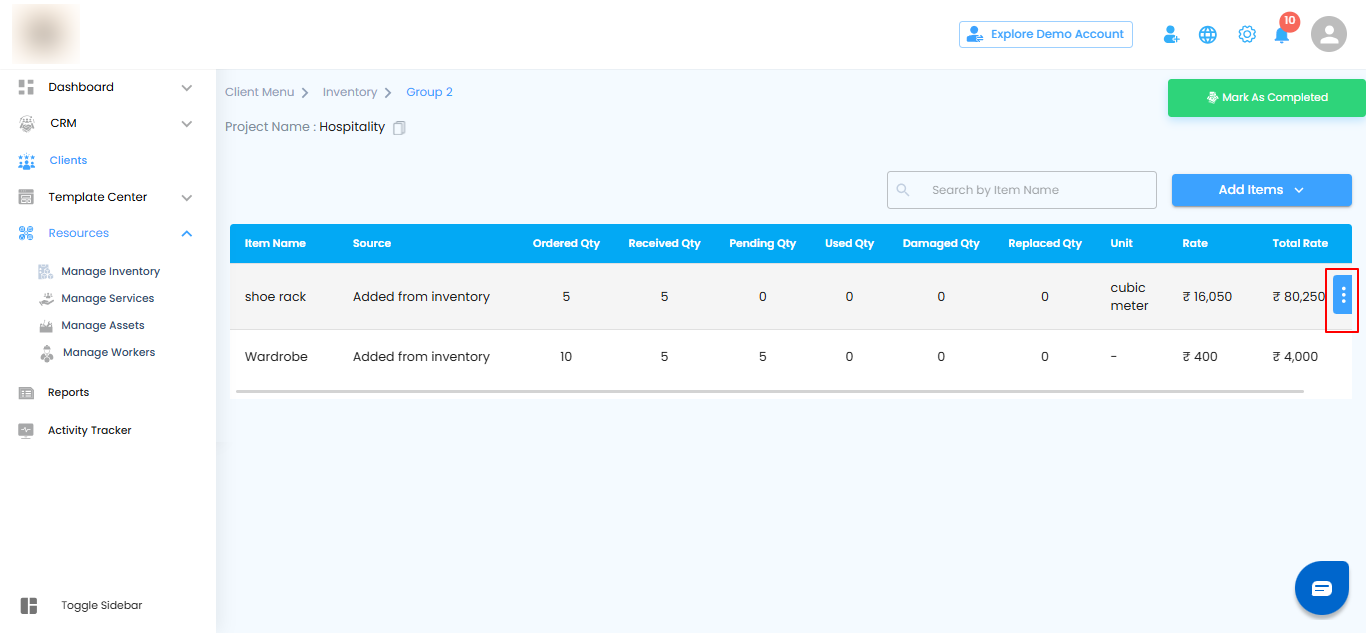Click Explore Demo Account button
This screenshot has height=633, width=1366.
point(1046,34)
